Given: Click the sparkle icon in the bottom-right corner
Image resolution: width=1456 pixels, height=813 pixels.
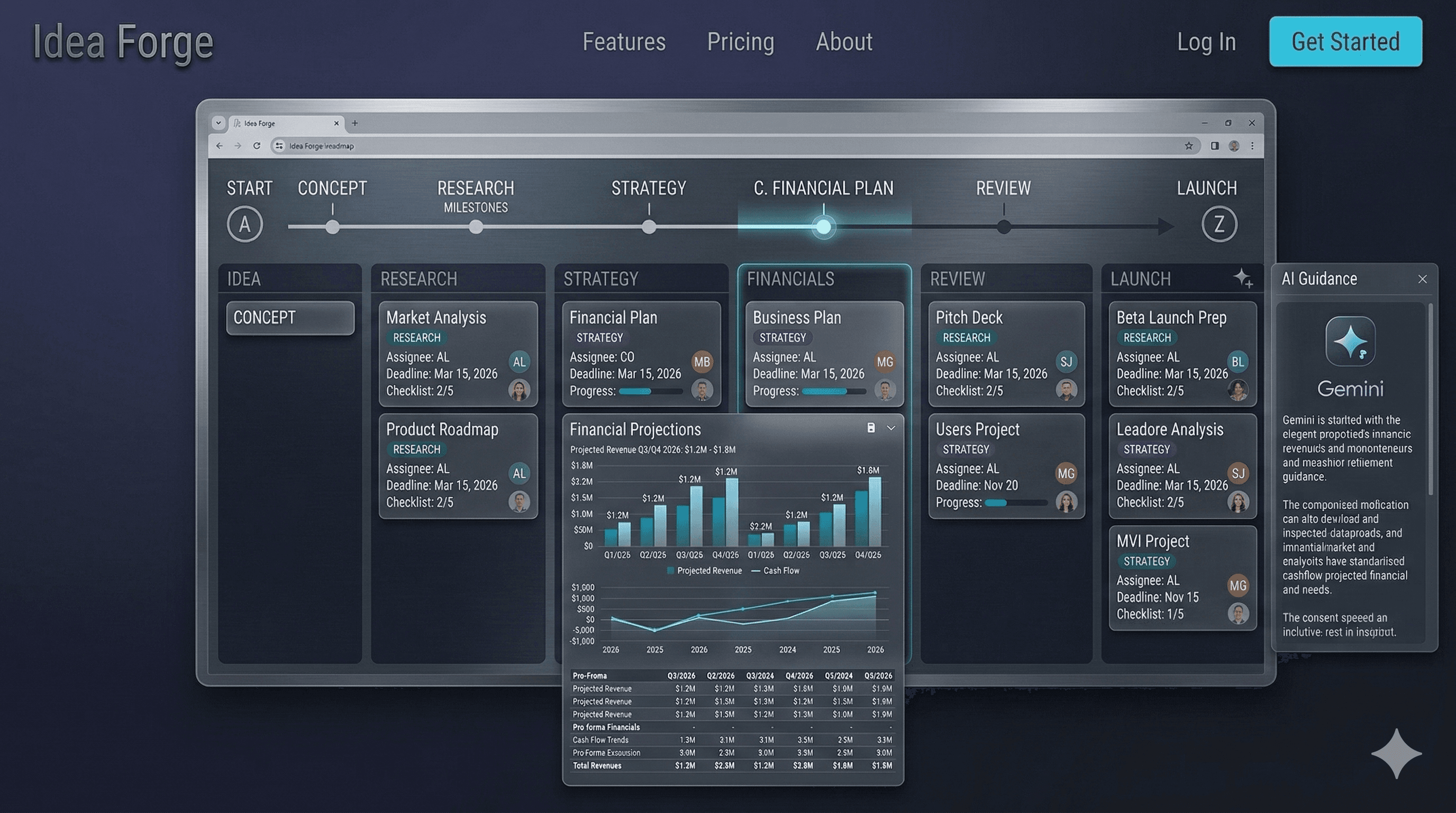Looking at the screenshot, I should (1396, 753).
